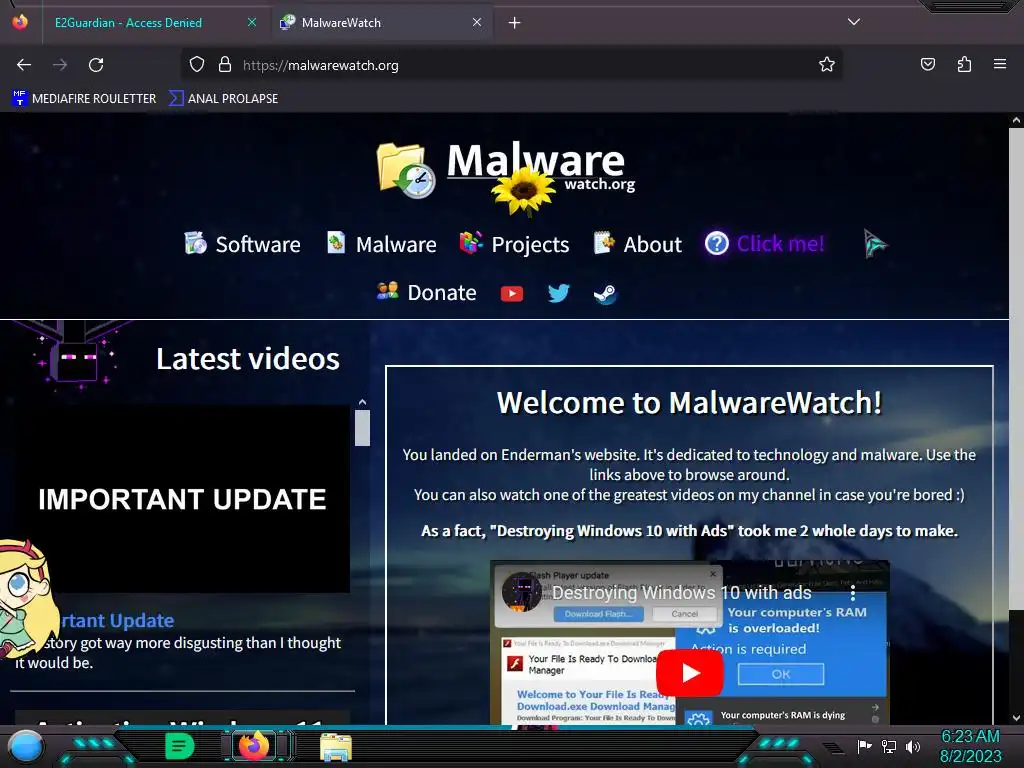Select the MalwareWatch tab

click(382, 23)
